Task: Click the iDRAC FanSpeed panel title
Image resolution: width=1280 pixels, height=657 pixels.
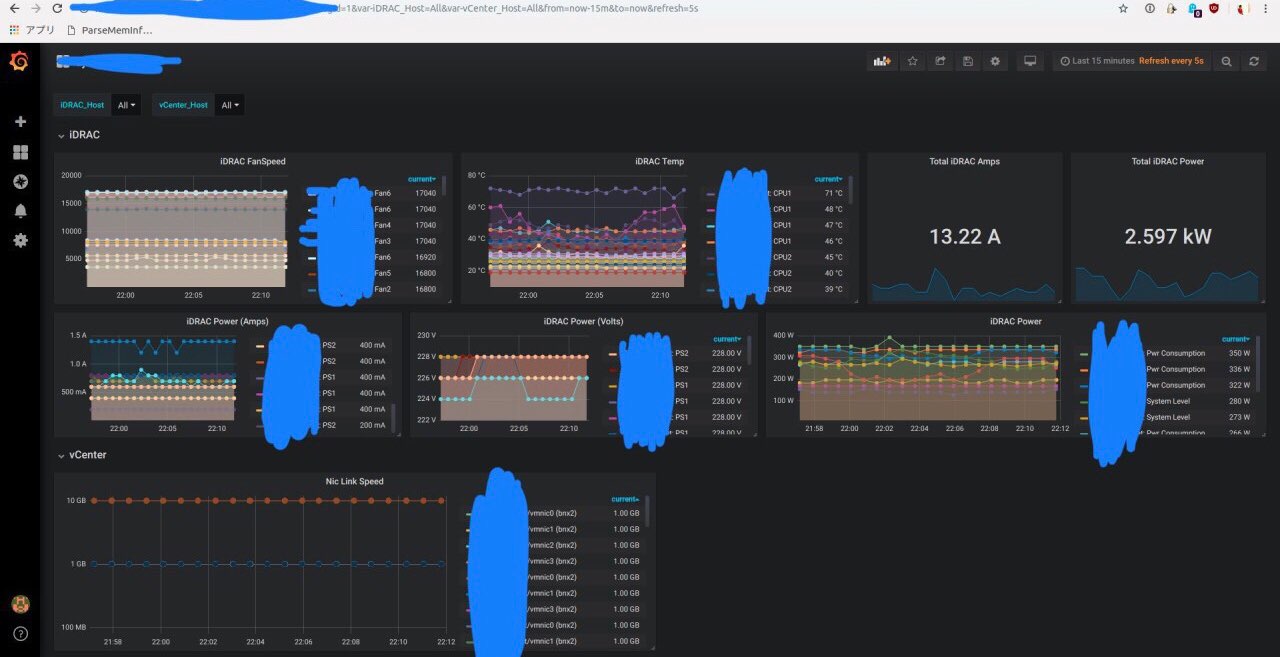Action: (x=252, y=161)
